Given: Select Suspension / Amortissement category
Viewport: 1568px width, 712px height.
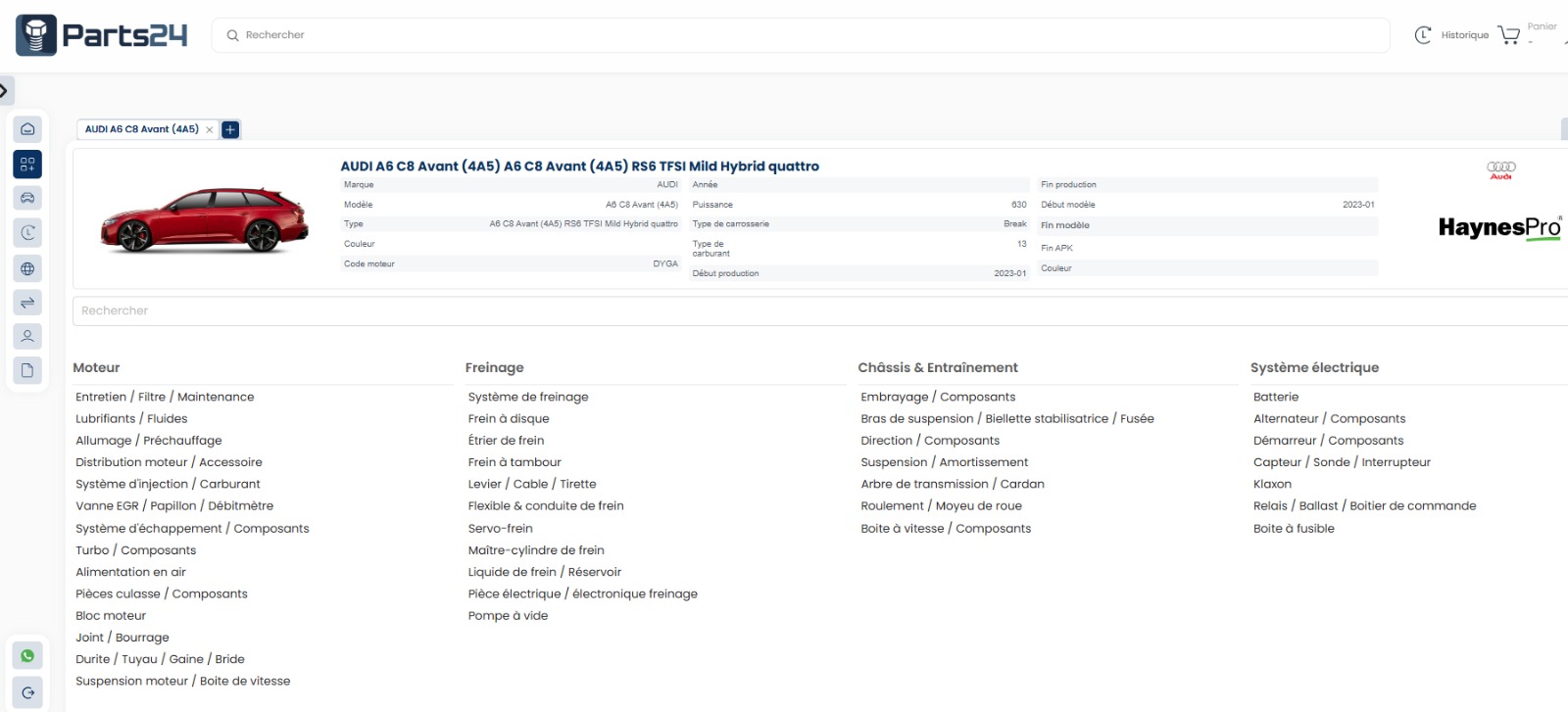Looking at the screenshot, I should [945, 462].
